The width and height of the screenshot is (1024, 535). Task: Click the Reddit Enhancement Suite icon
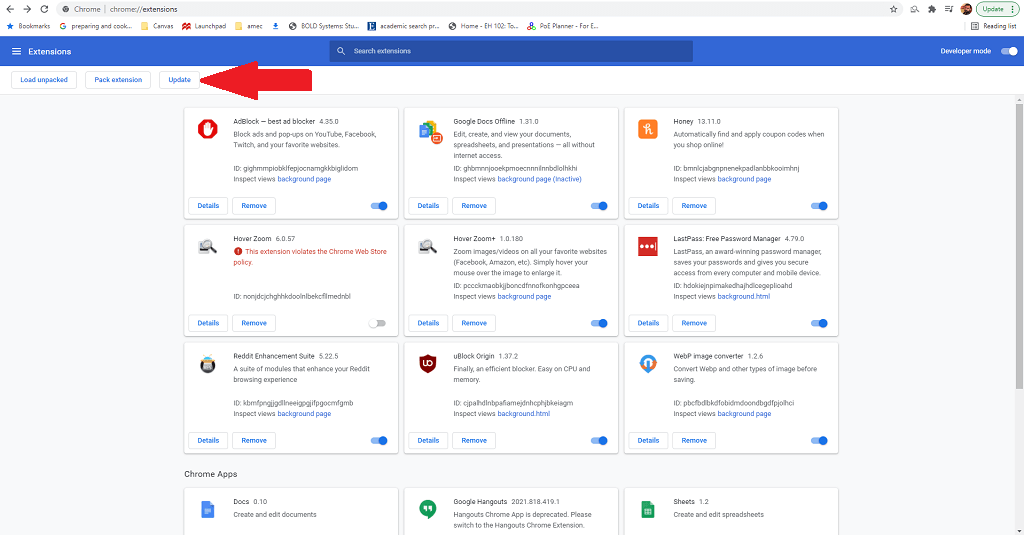pos(208,364)
